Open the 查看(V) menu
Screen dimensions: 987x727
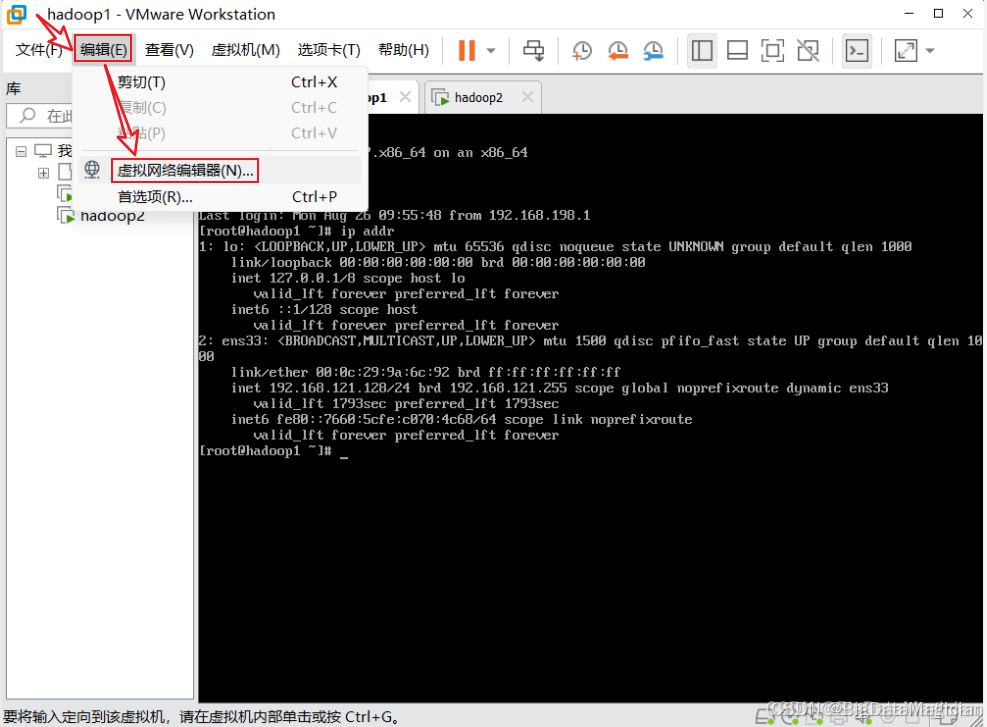[x=169, y=50]
